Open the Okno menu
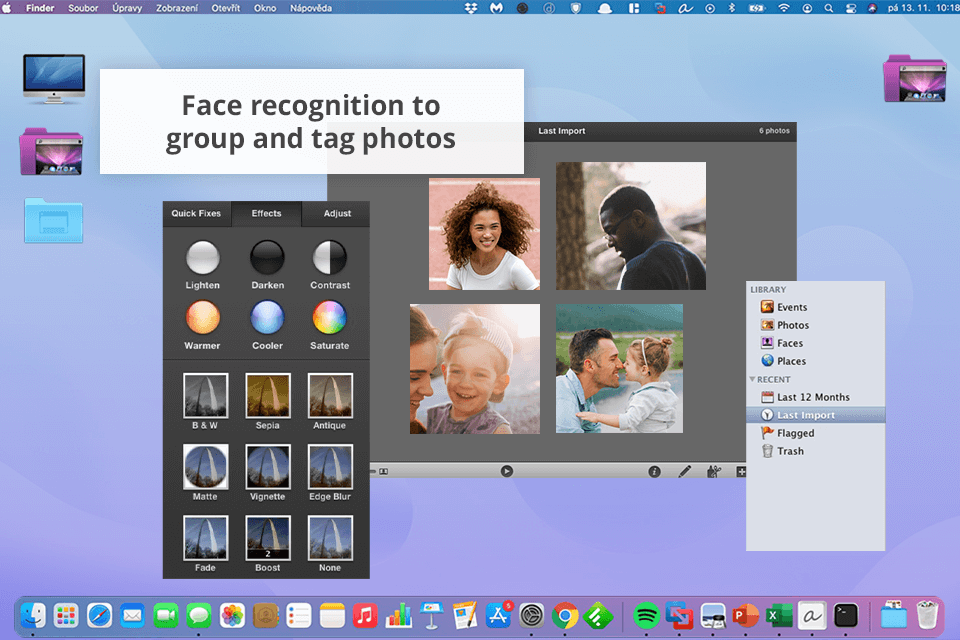The width and height of the screenshot is (960, 640). coord(265,8)
